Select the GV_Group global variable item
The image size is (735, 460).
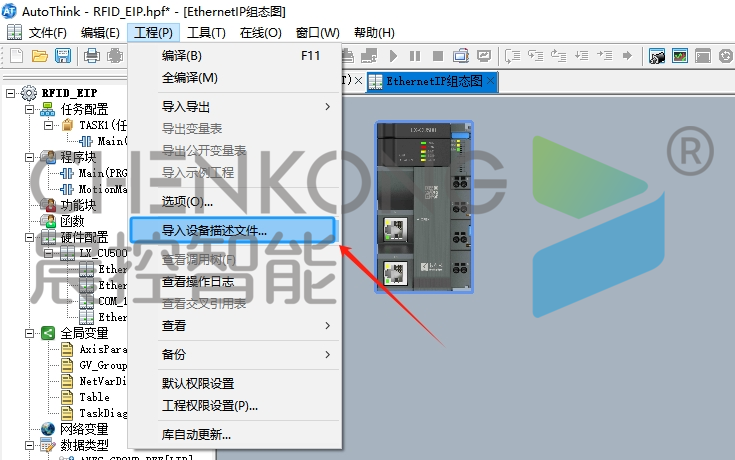point(103,365)
